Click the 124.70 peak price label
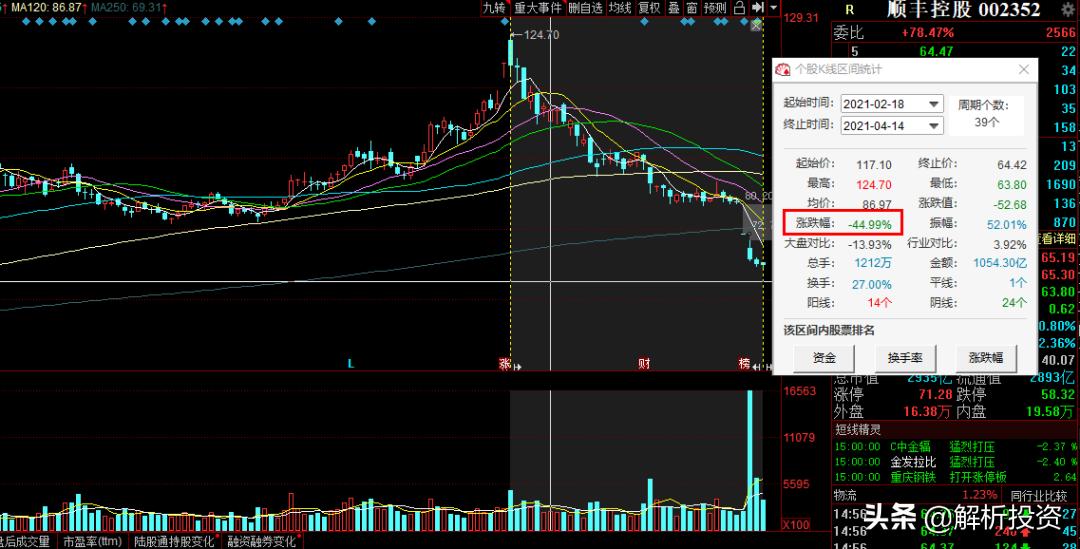Screen dimensions: 1080x549 (x=541, y=34)
